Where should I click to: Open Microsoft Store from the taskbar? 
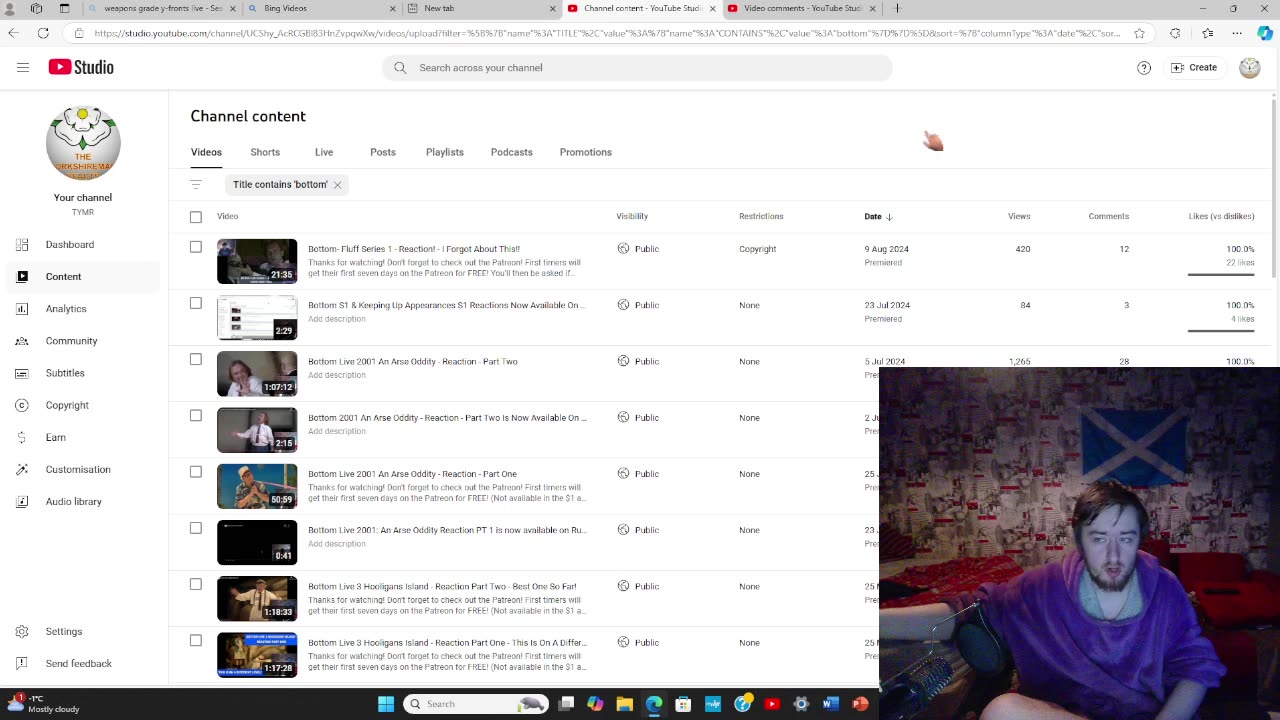(683, 704)
